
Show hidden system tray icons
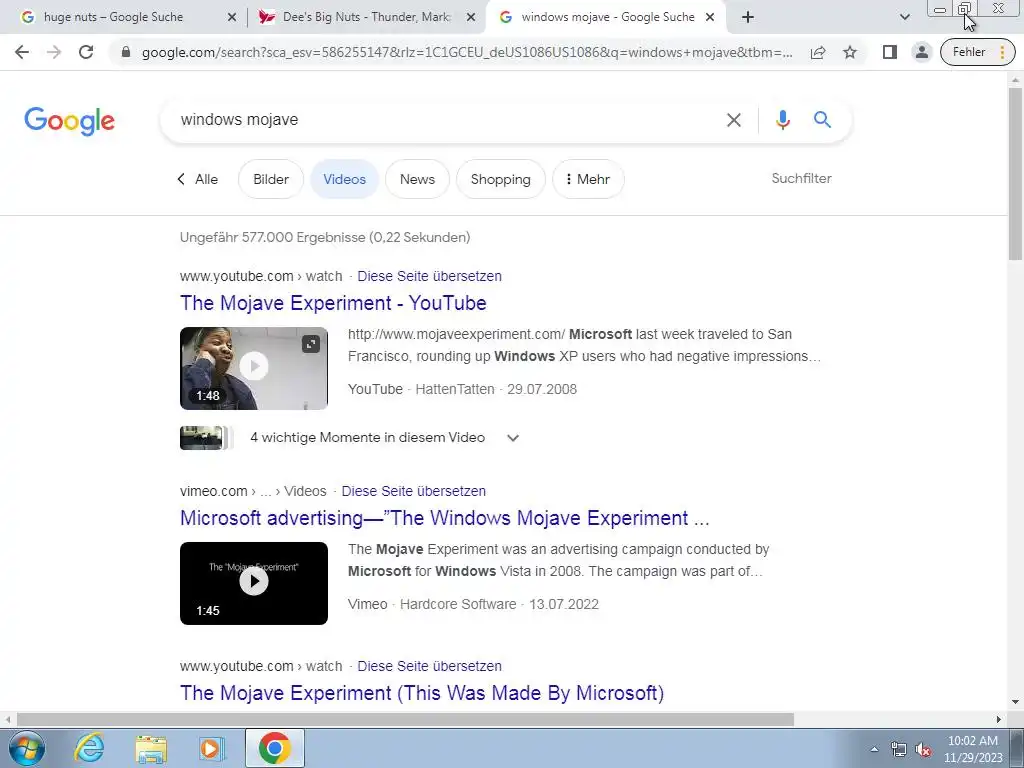pyautogui.click(x=874, y=749)
